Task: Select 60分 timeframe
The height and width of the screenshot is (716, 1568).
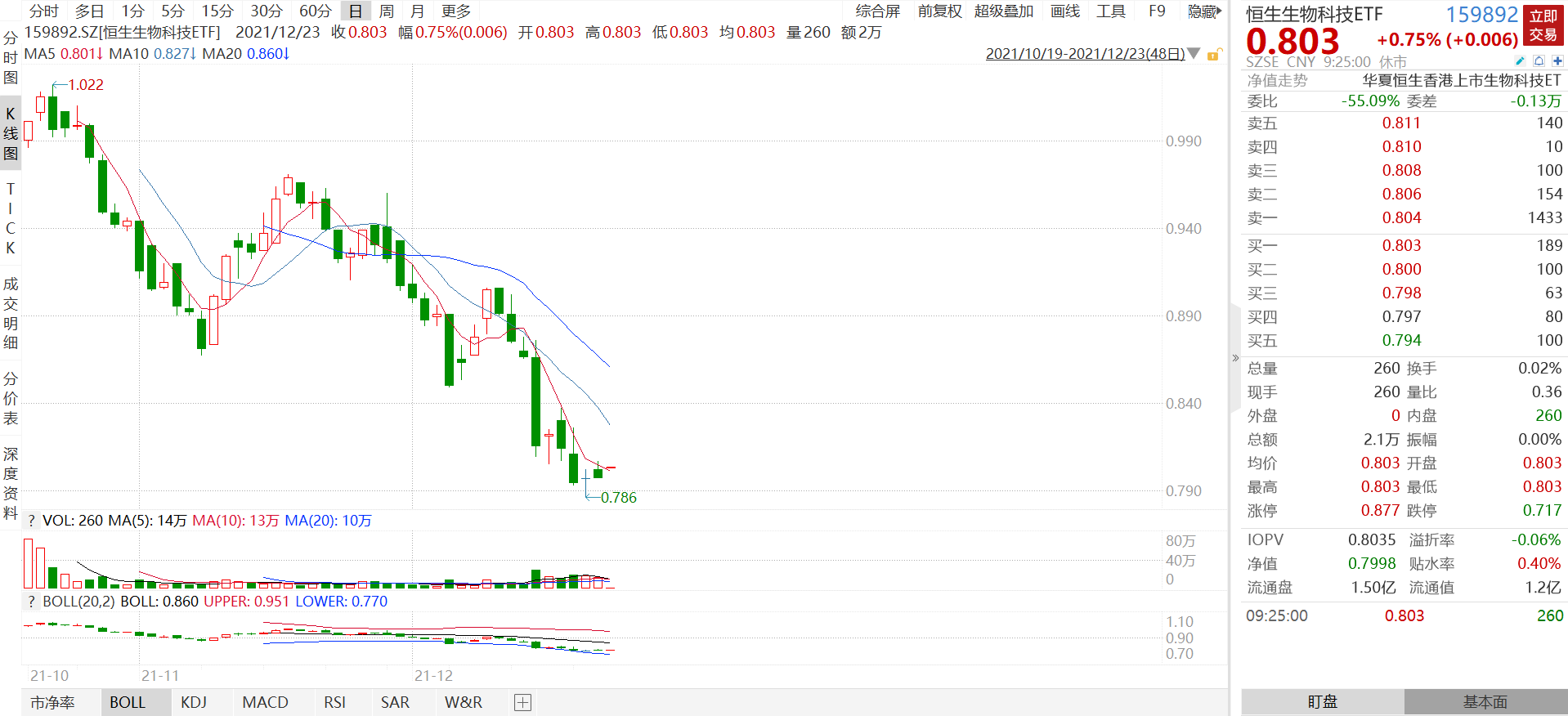Action: point(316,11)
